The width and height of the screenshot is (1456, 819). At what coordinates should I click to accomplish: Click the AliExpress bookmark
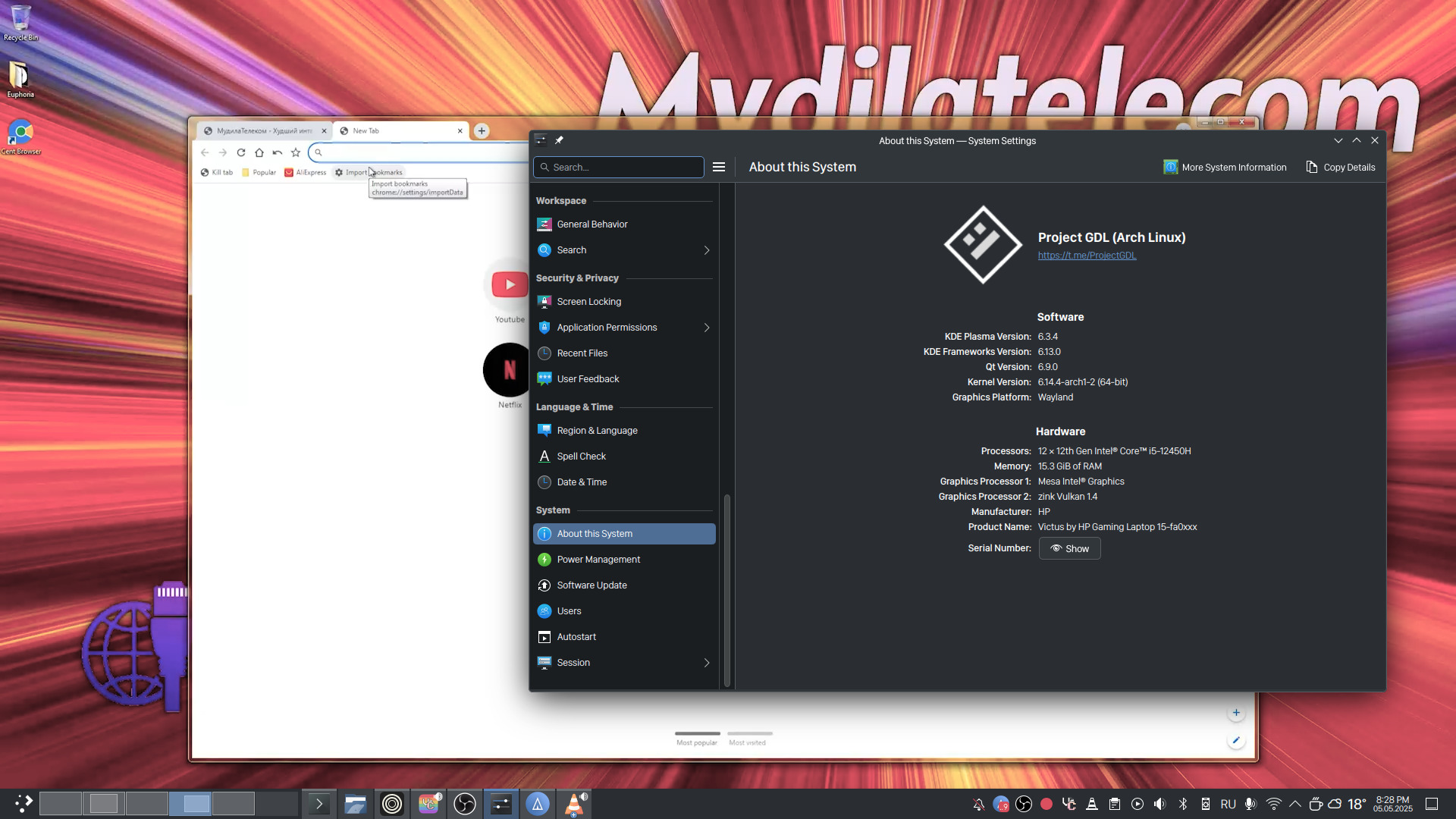[x=305, y=173]
